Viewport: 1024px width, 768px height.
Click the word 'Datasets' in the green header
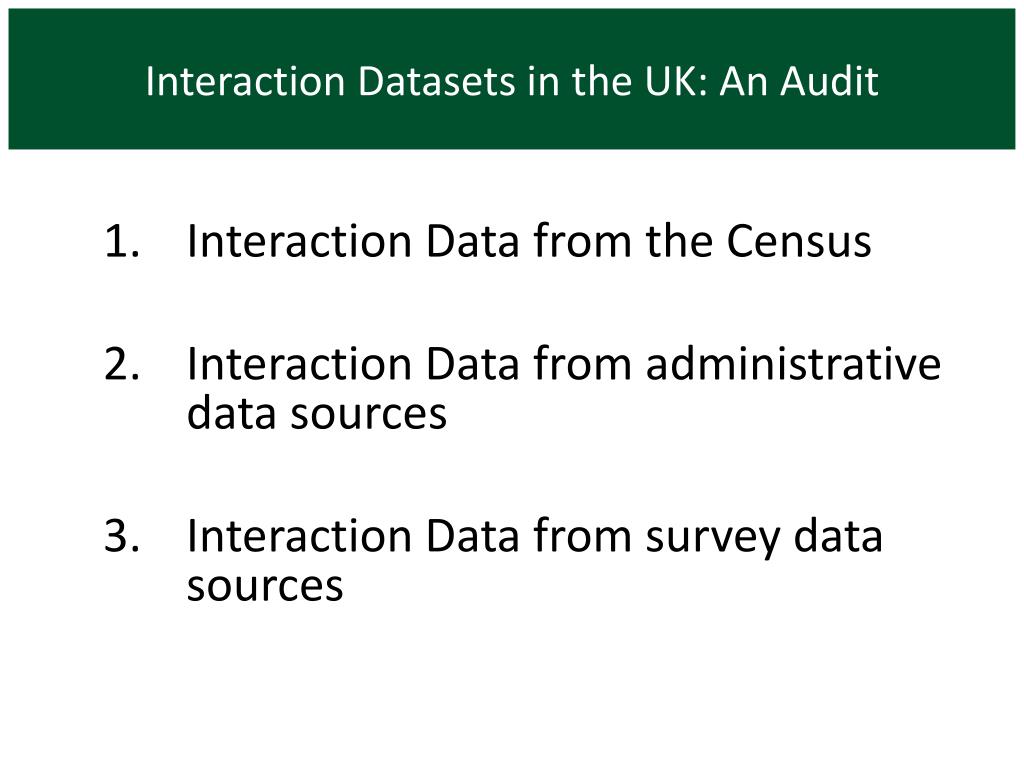(436, 82)
